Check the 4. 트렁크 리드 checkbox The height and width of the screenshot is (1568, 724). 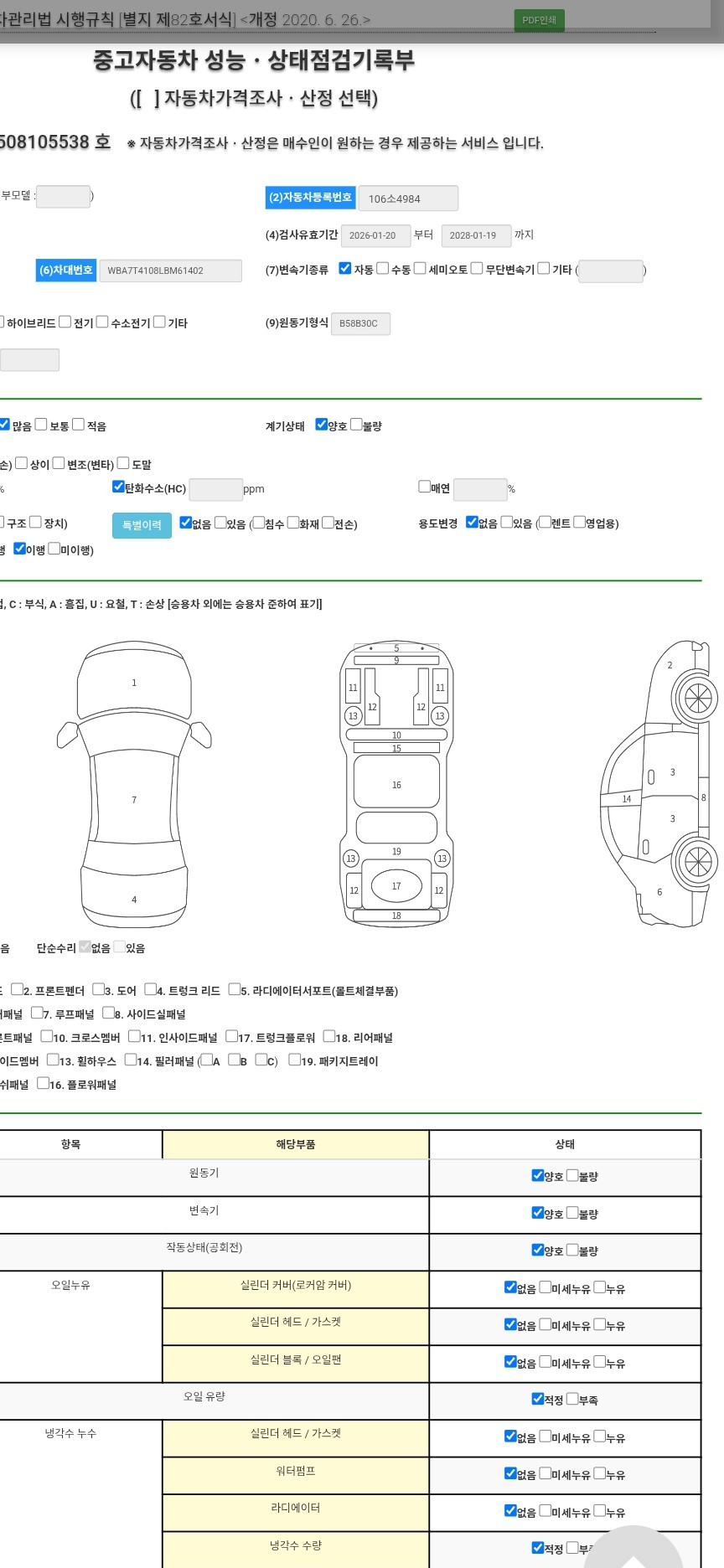(x=151, y=989)
